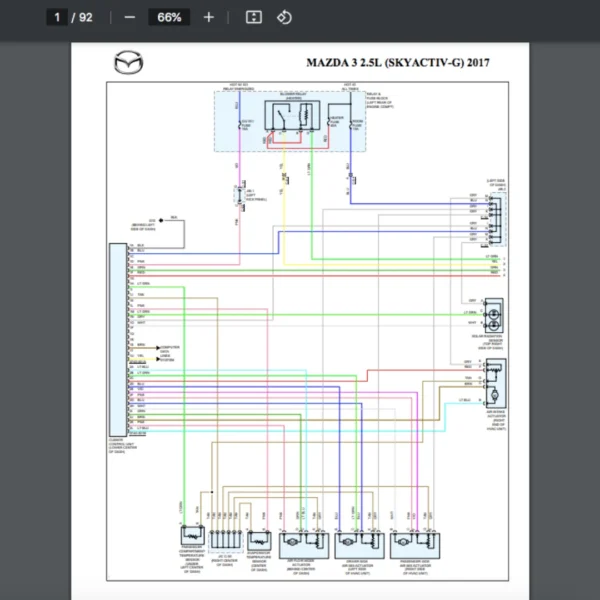Click the fit to page icon

pyautogui.click(x=254, y=17)
